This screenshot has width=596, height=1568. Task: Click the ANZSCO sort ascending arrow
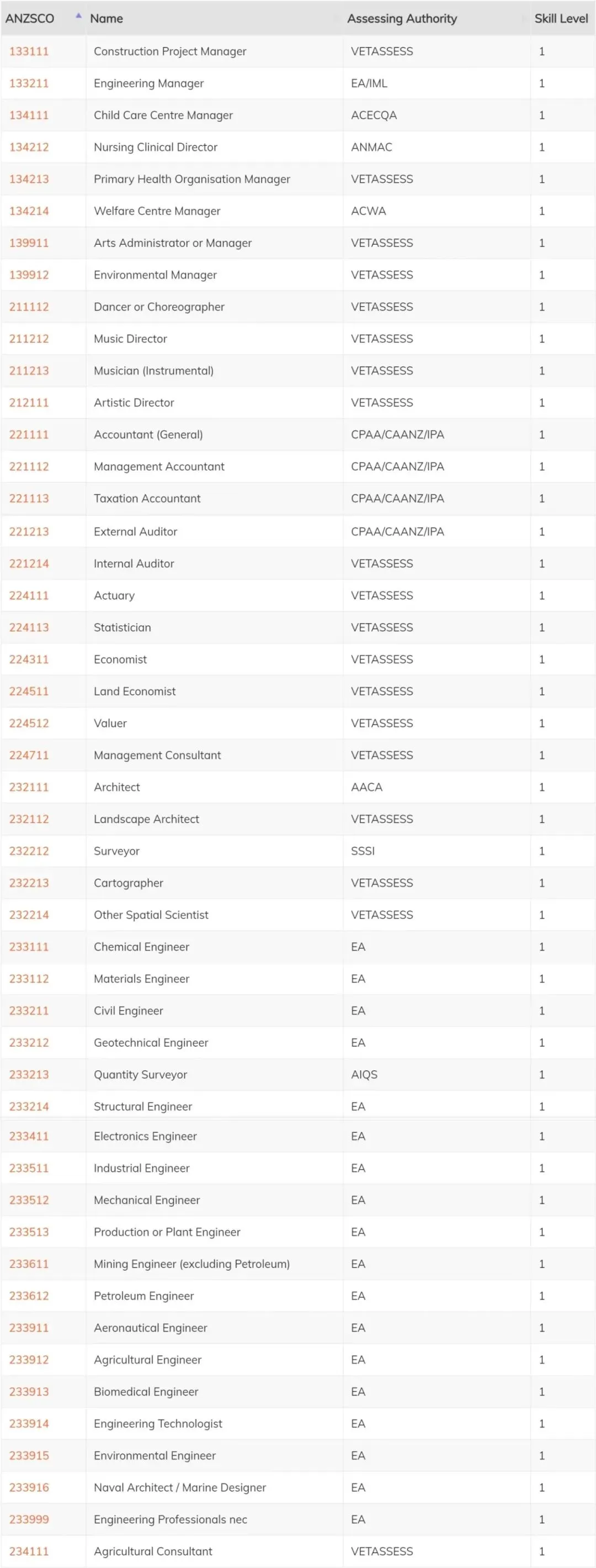pos(78,16)
